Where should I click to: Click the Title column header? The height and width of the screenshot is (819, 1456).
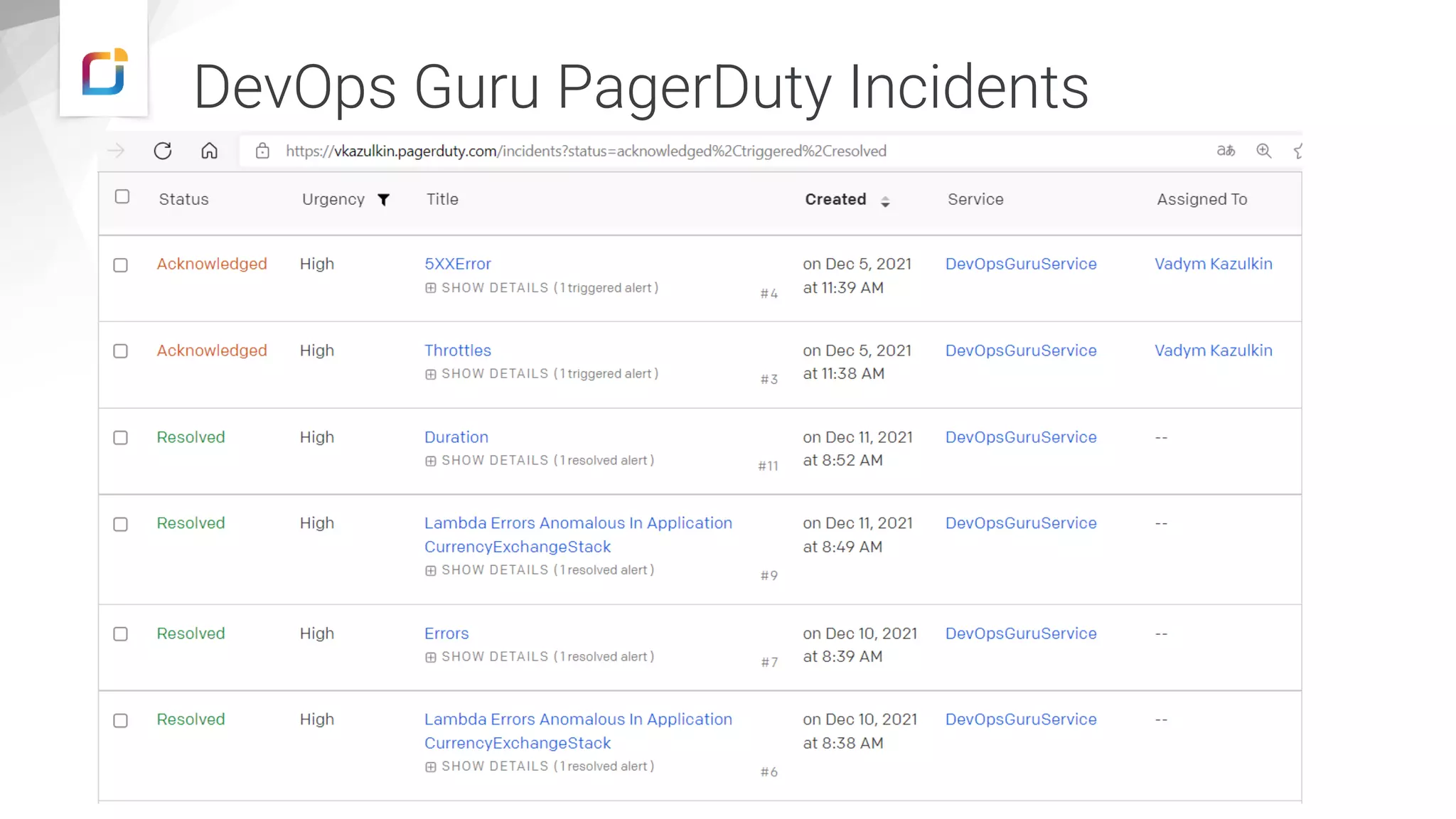(x=442, y=199)
